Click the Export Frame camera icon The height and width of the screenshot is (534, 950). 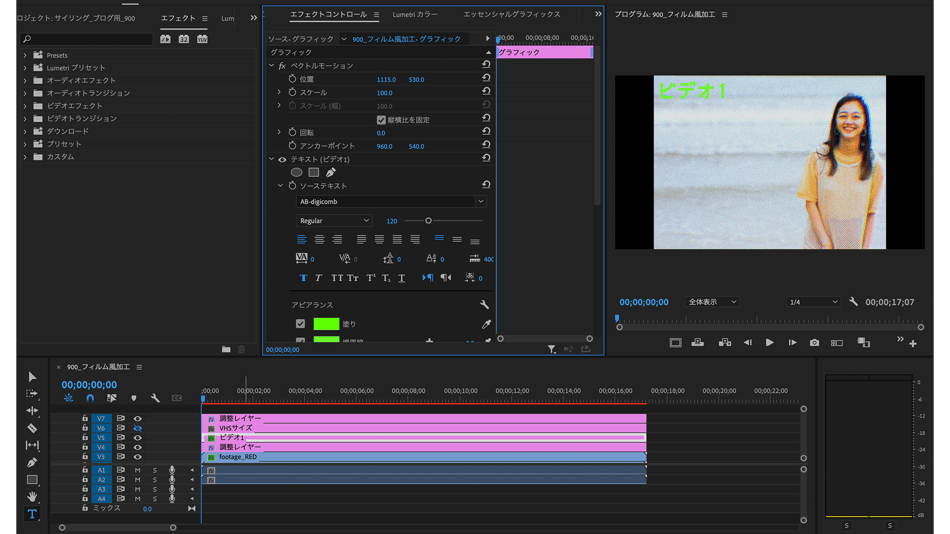(814, 343)
